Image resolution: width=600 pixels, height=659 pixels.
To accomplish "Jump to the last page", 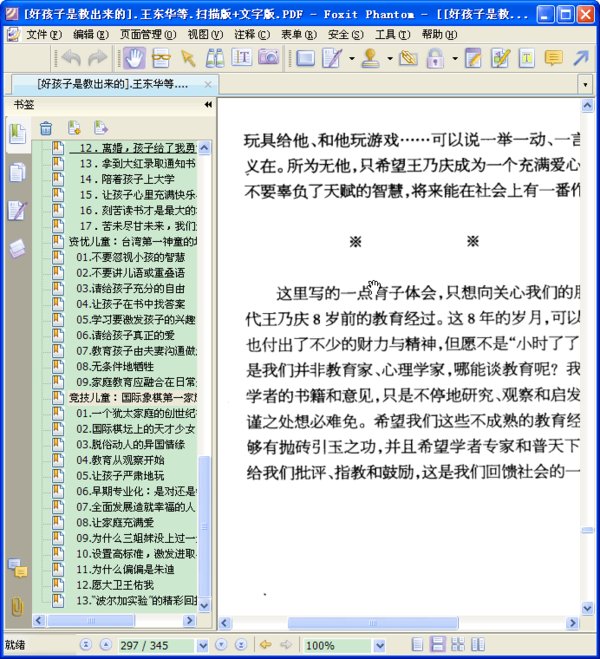I will (x=241, y=644).
